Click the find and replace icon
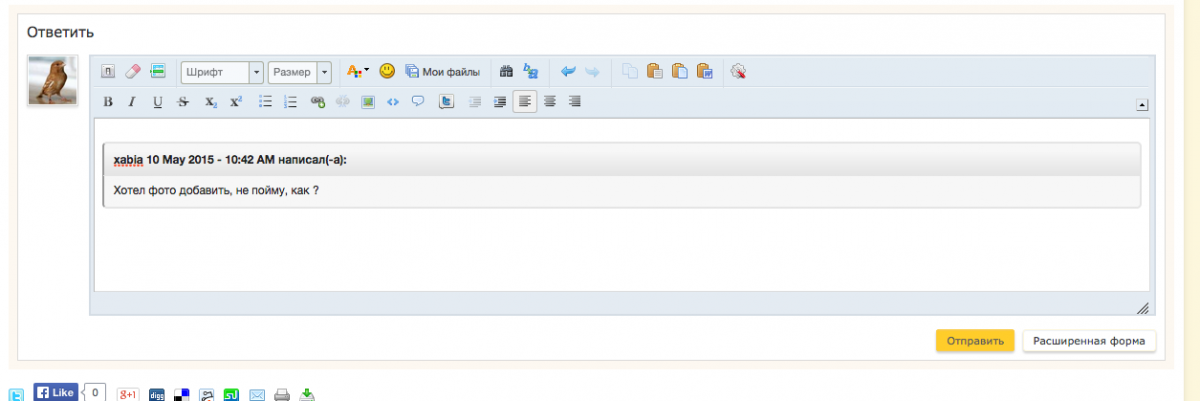 pos(531,72)
